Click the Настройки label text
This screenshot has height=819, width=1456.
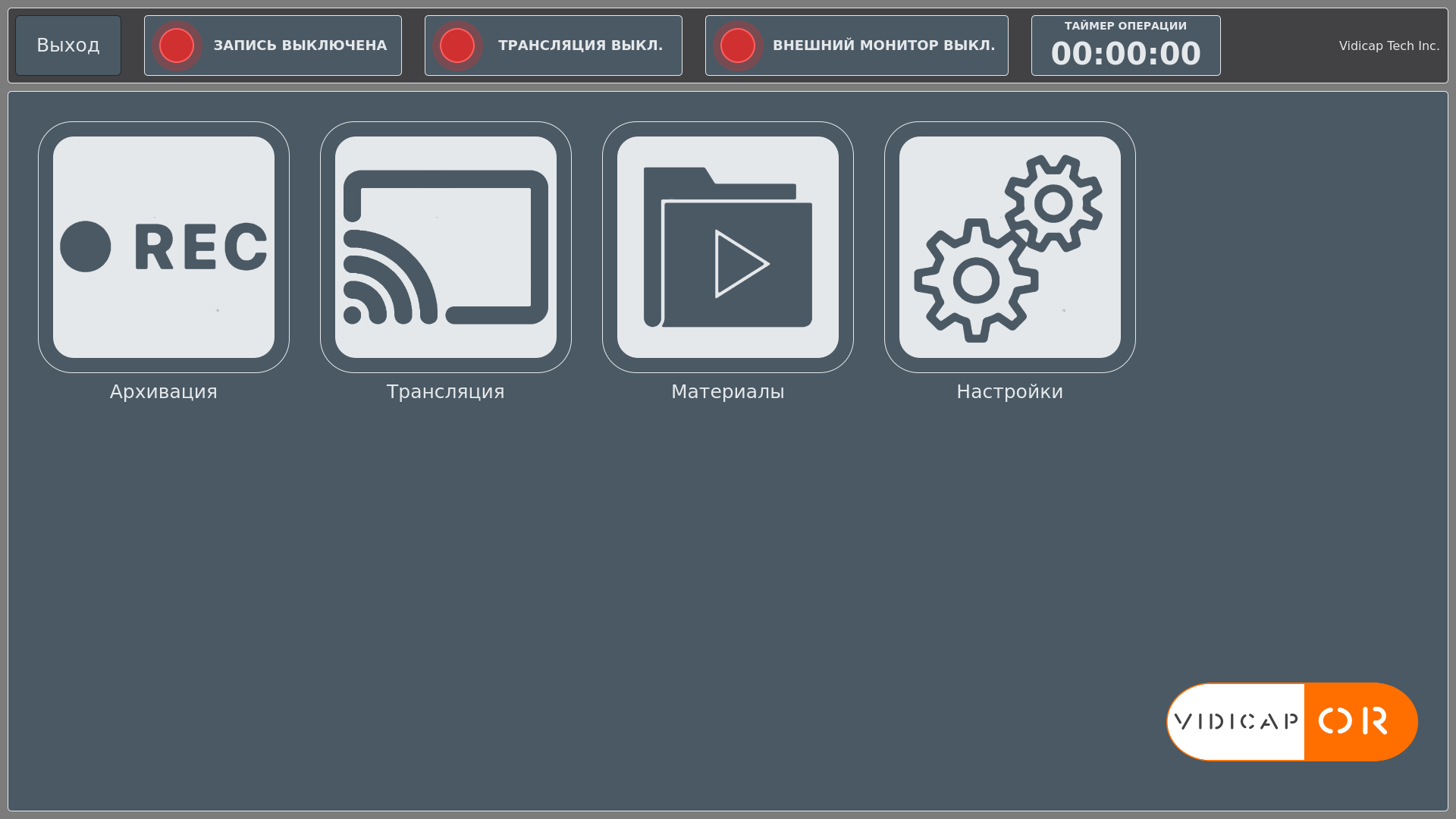pyautogui.click(x=1010, y=392)
